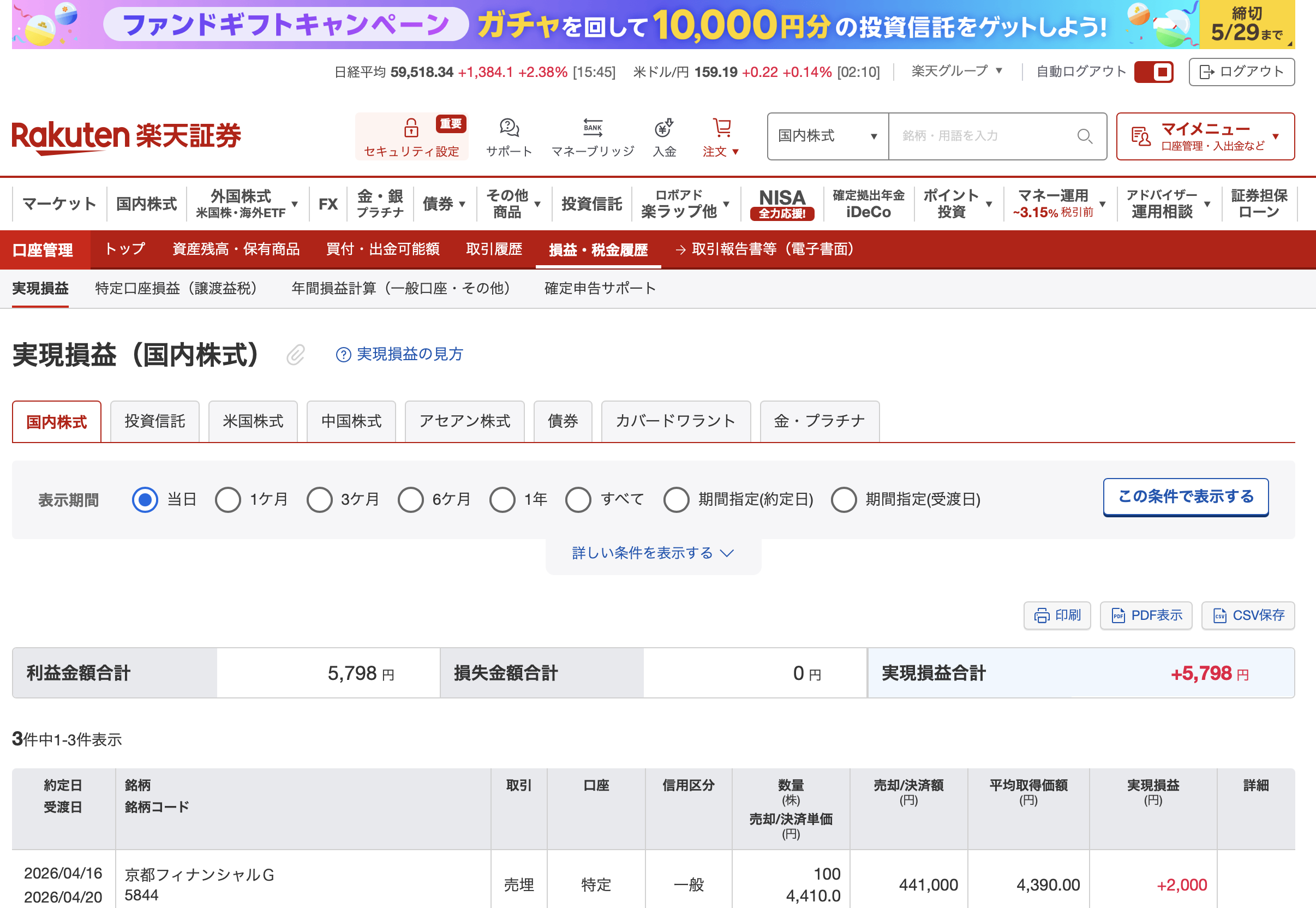The image size is (1316, 908).
Task: Toggle the auto logout switch
Action: (x=1153, y=72)
